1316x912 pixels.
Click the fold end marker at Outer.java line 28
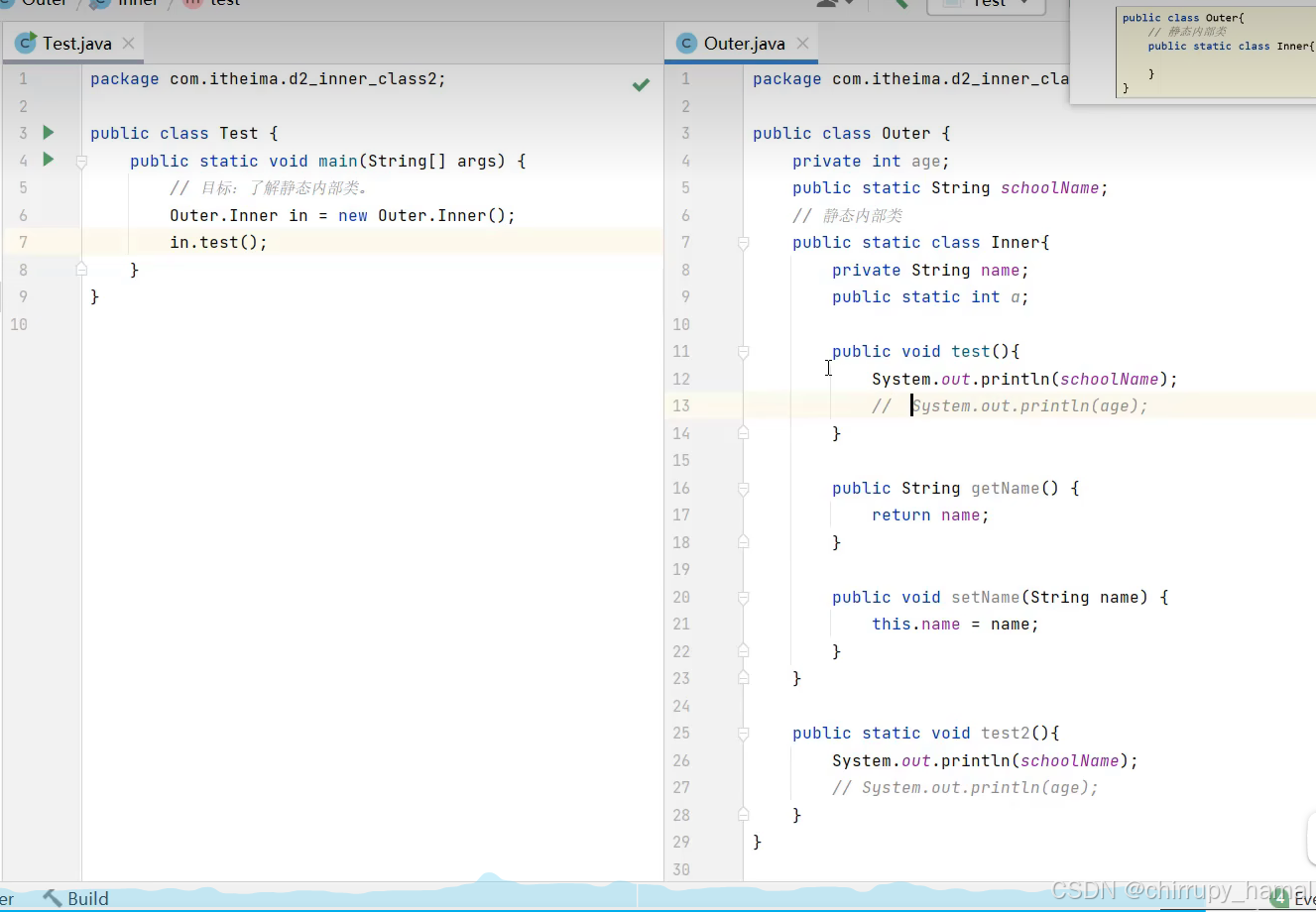(x=743, y=815)
